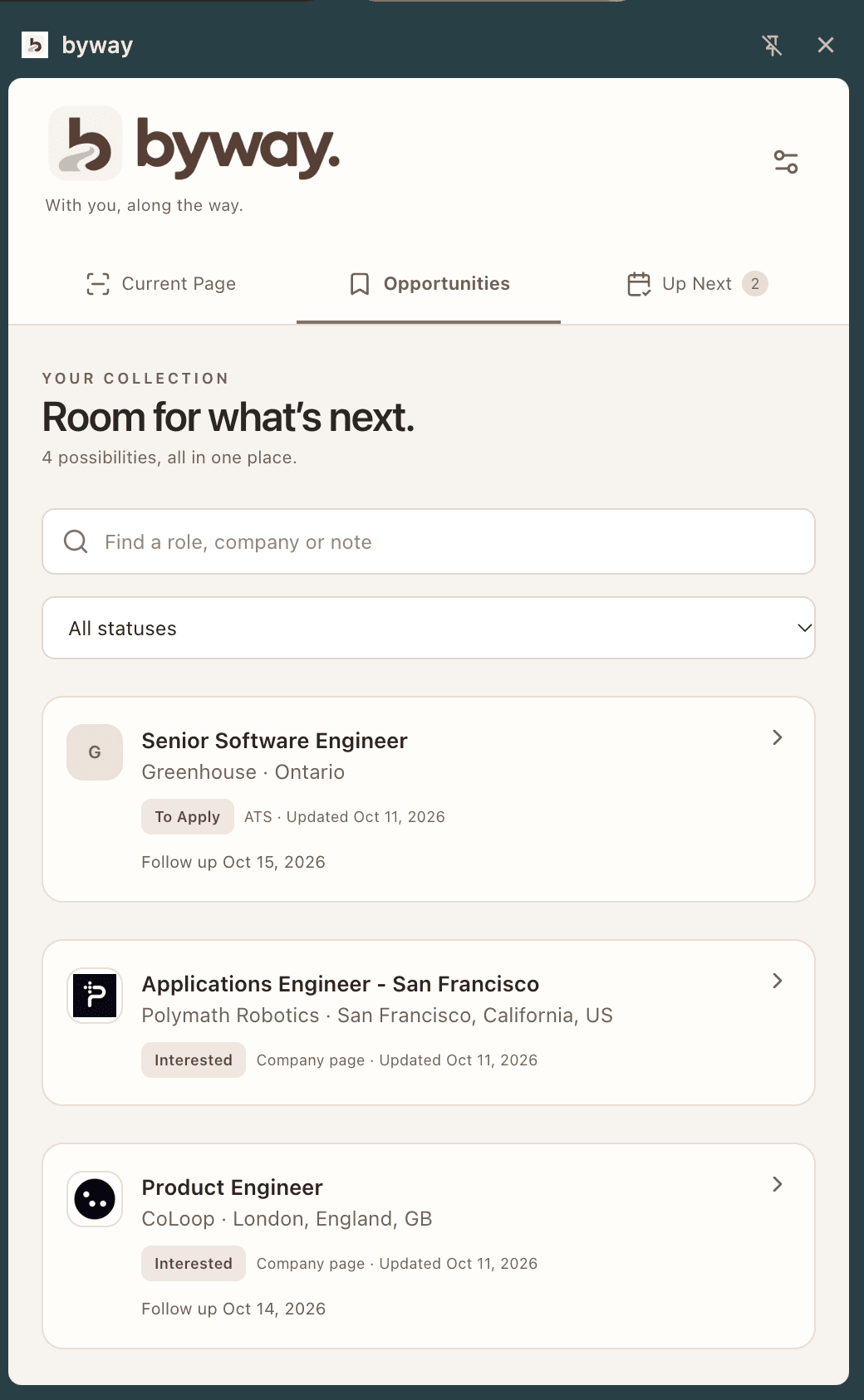
Task: Open settings via the sliders icon
Action: point(786,161)
